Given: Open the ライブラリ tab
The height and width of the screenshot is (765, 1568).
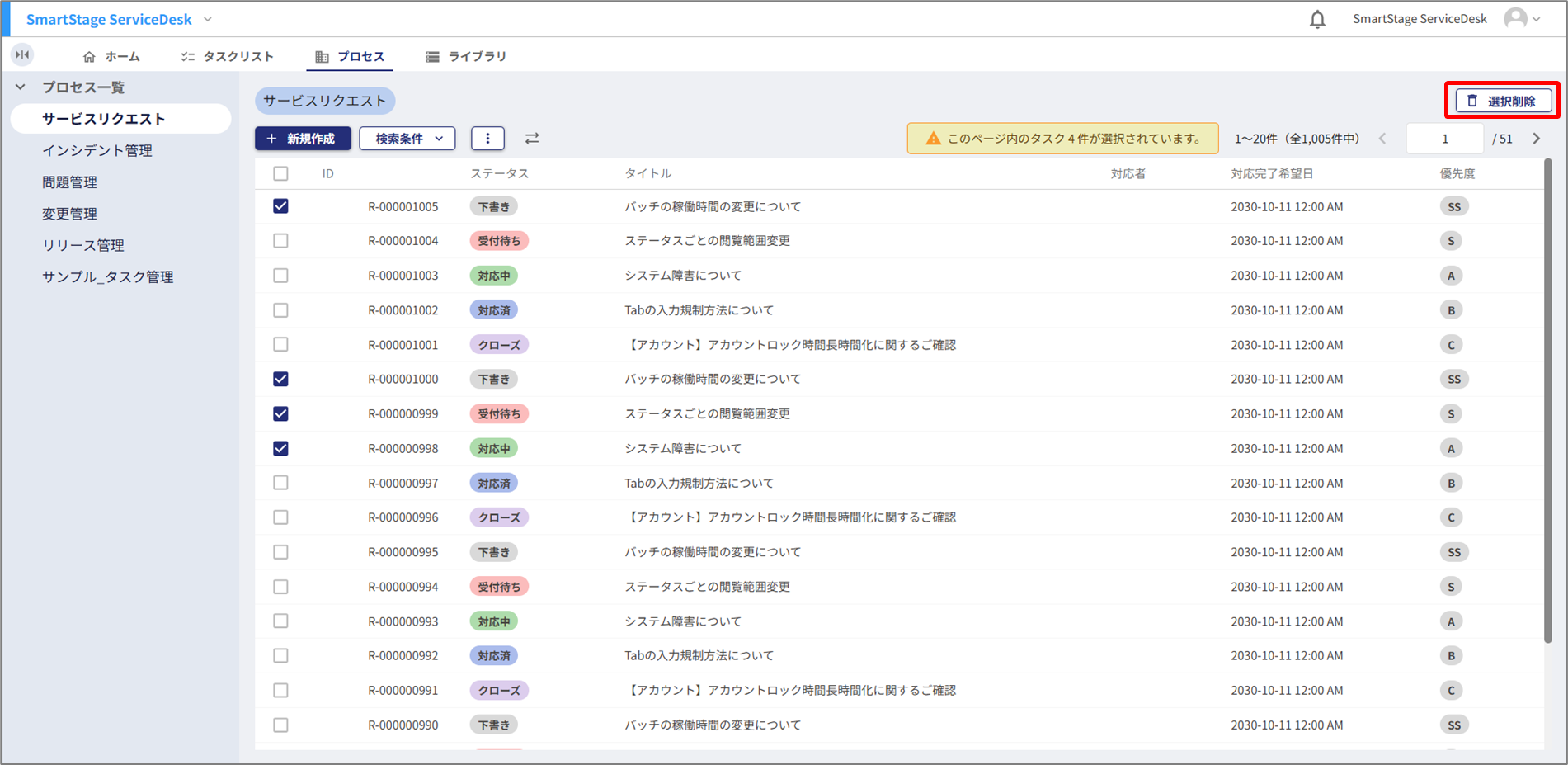Looking at the screenshot, I should tap(467, 56).
